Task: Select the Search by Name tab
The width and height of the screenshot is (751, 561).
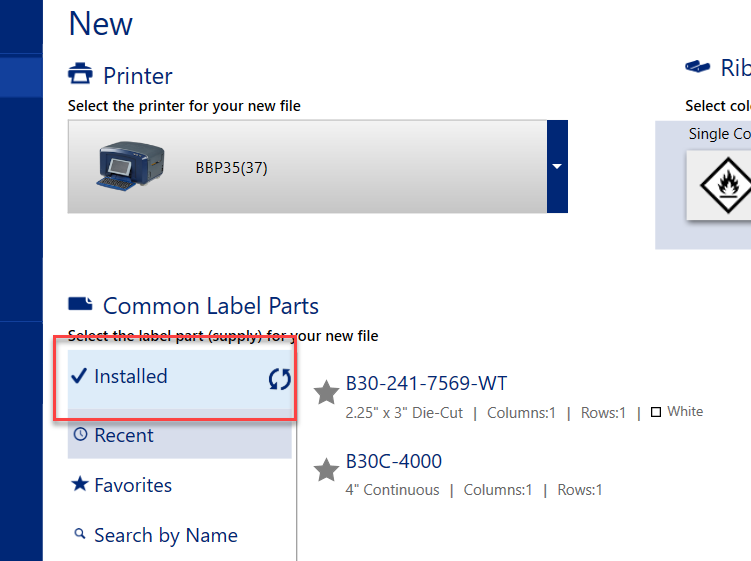Action: pos(166,535)
